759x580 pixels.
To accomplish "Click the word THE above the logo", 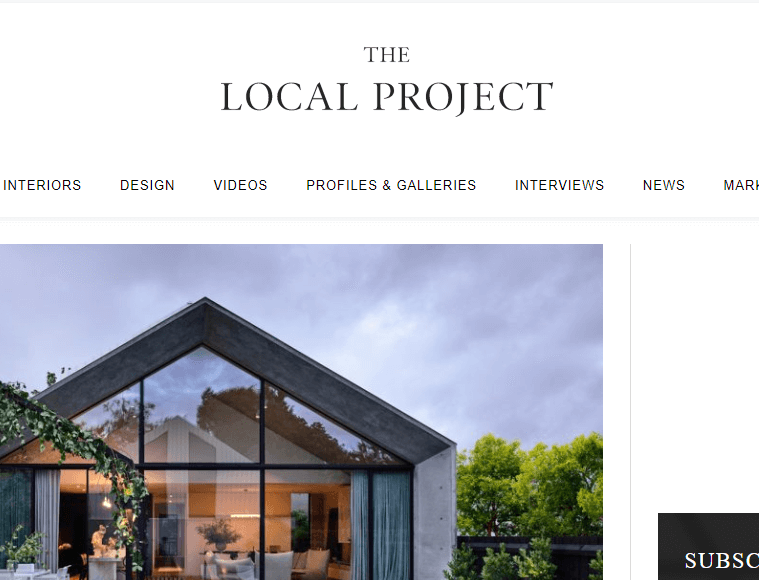I will [387, 55].
